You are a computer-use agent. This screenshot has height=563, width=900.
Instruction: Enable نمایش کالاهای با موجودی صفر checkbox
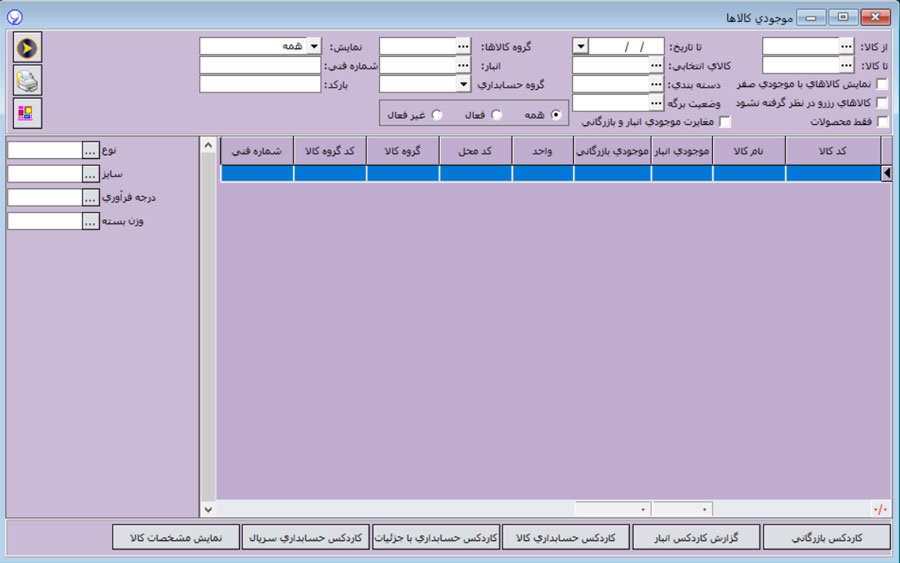point(881,84)
